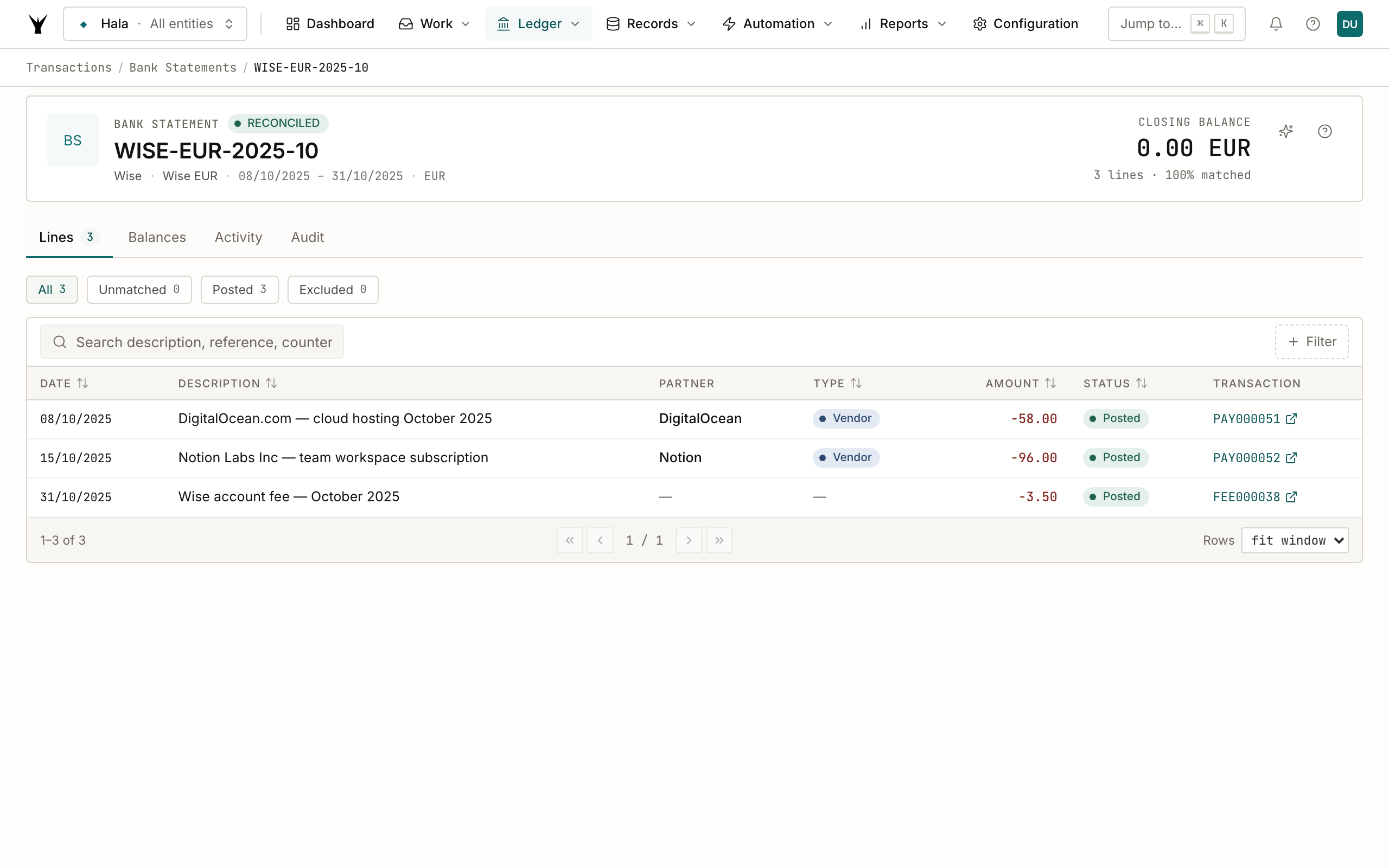The image size is (1389, 868).
Task: Switch to the Lines tab
Action: (69, 237)
